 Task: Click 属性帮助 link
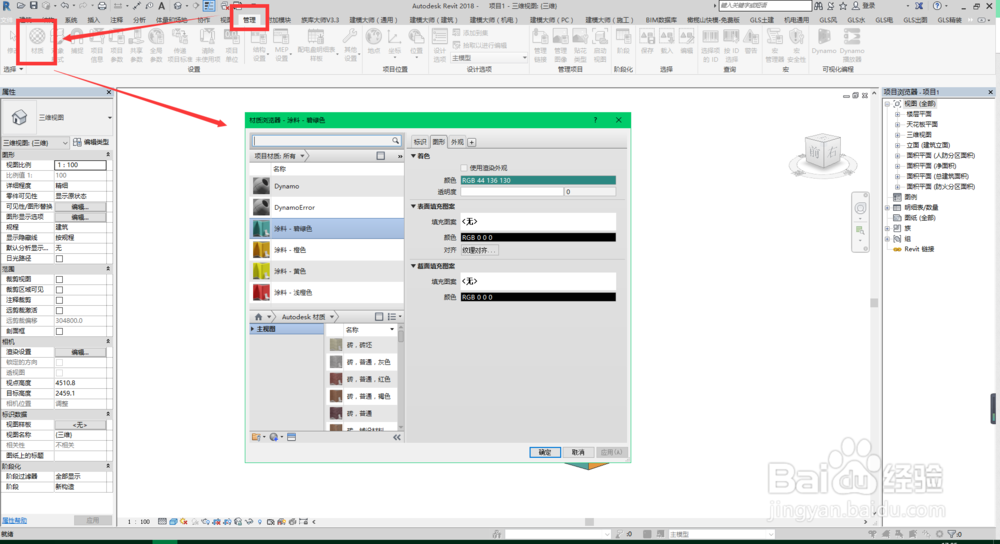[x=15, y=520]
